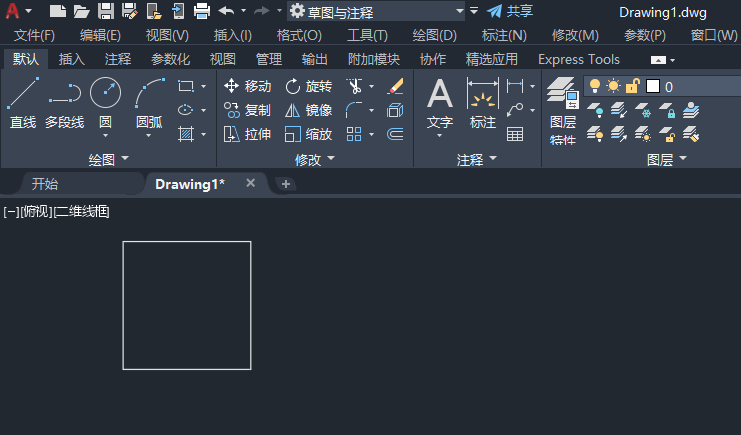Image resolution: width=741 pixels, height=435 pixels.
Task: Activate the Move (移动) command
Action: 248,86
